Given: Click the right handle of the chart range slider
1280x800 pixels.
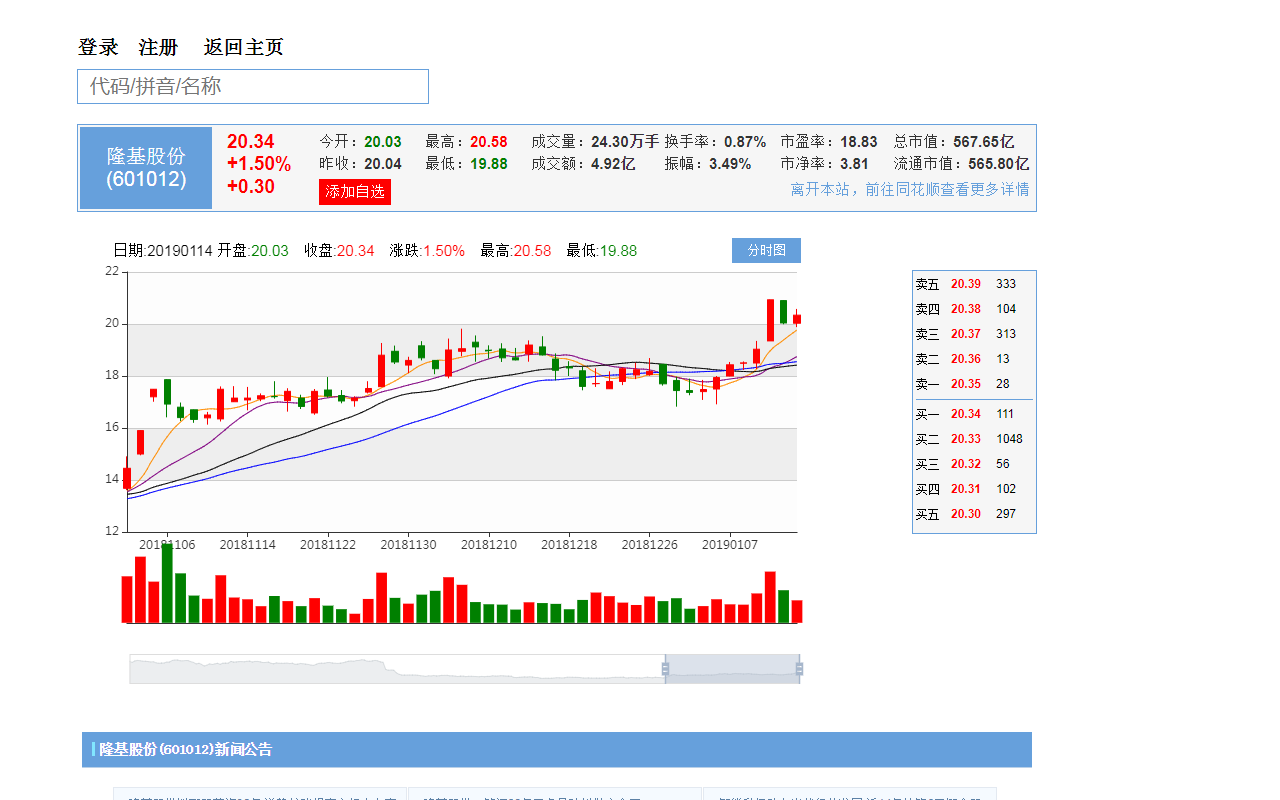Looking at the screenshot, I should click(x=799, y=669).
